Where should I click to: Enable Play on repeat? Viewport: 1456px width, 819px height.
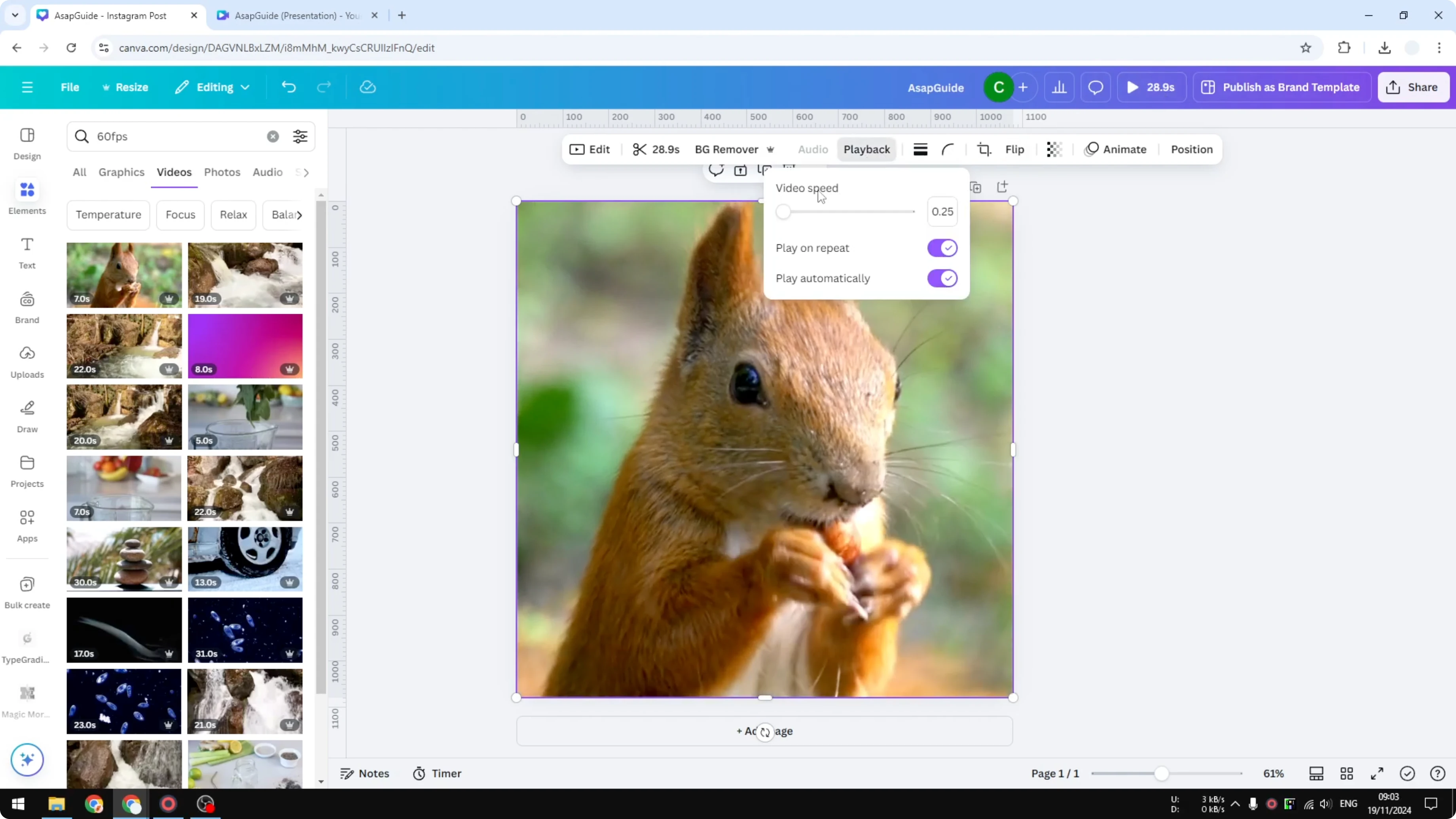[x=941, y=248]
